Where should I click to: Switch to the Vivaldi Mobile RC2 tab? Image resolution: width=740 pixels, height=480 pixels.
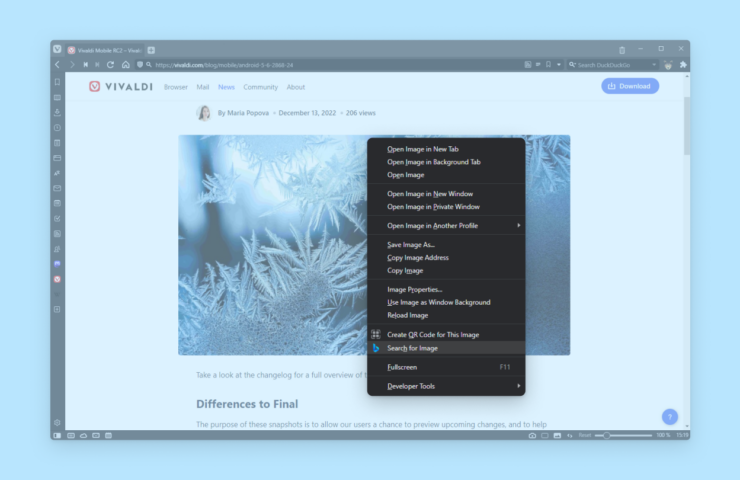pyautogui.click(x=105, y=50)
